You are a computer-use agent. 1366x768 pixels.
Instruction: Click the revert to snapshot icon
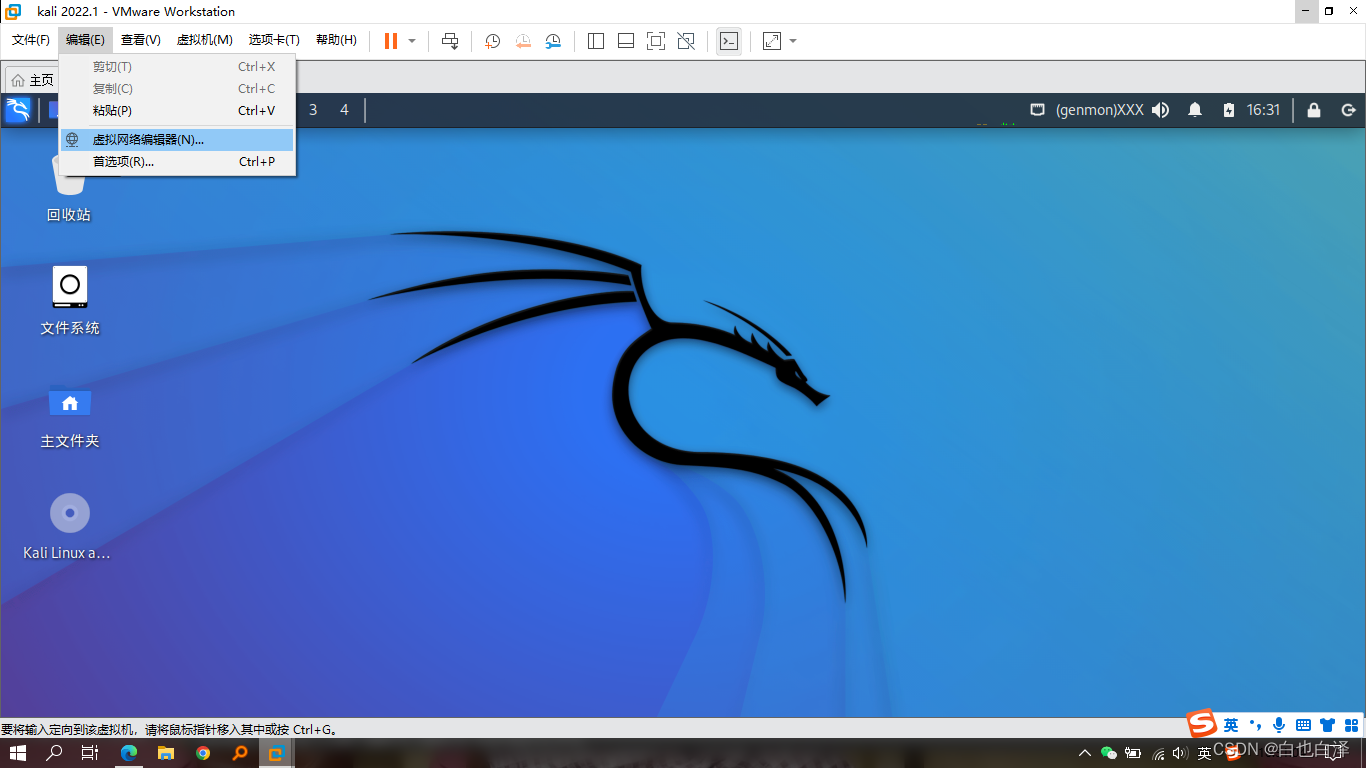[x=523, y=41]
